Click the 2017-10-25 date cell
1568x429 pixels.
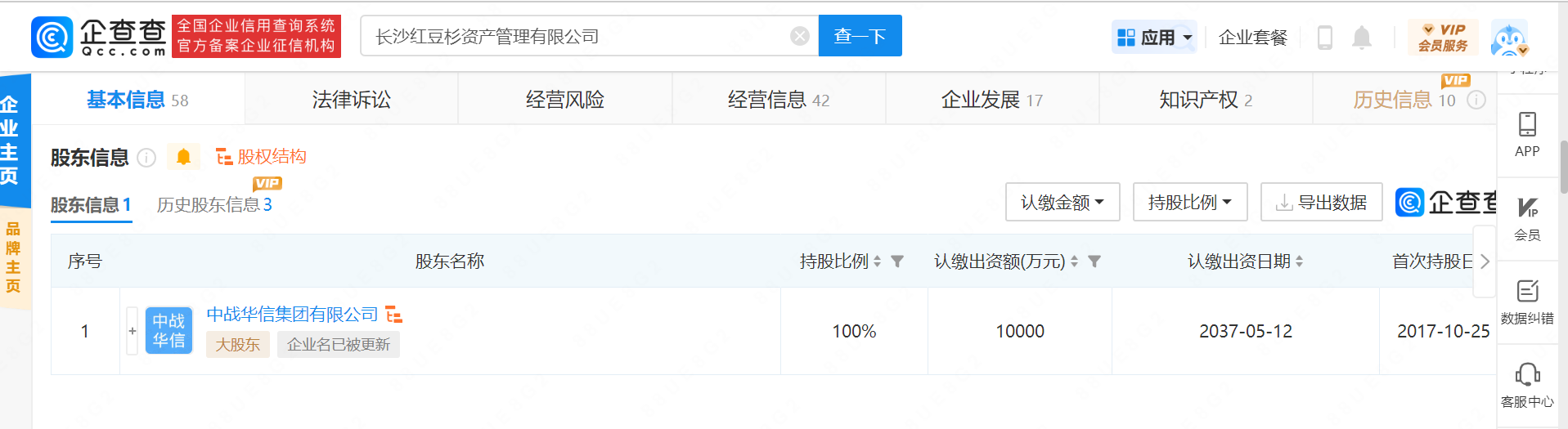pyautogui.click(x=1443, y=331)
